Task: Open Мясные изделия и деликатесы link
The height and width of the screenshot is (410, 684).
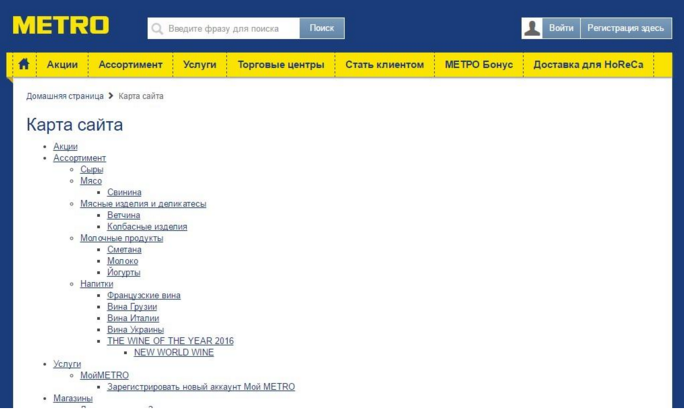Action: [x=143, y=204]
